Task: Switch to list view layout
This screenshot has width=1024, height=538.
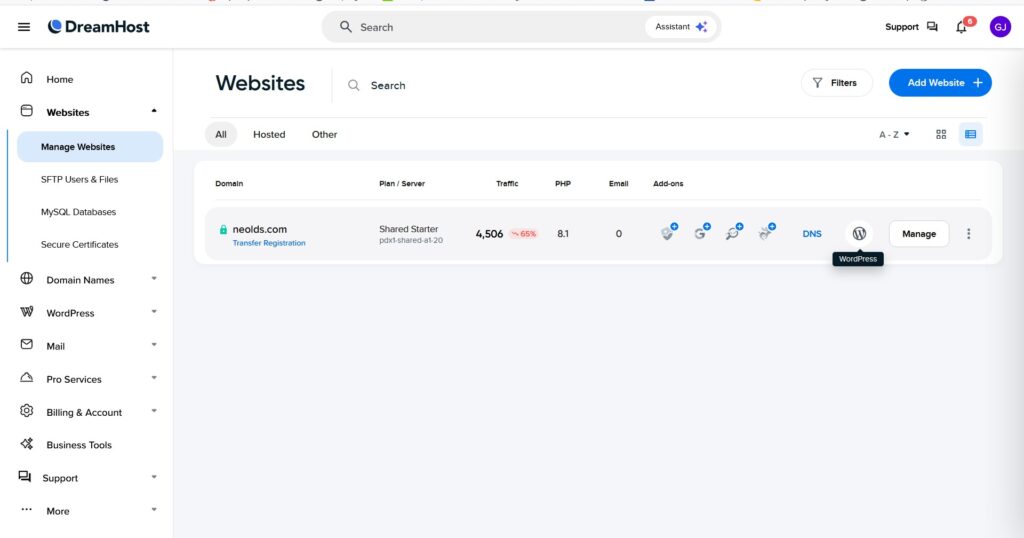Action: coord(970,135)
